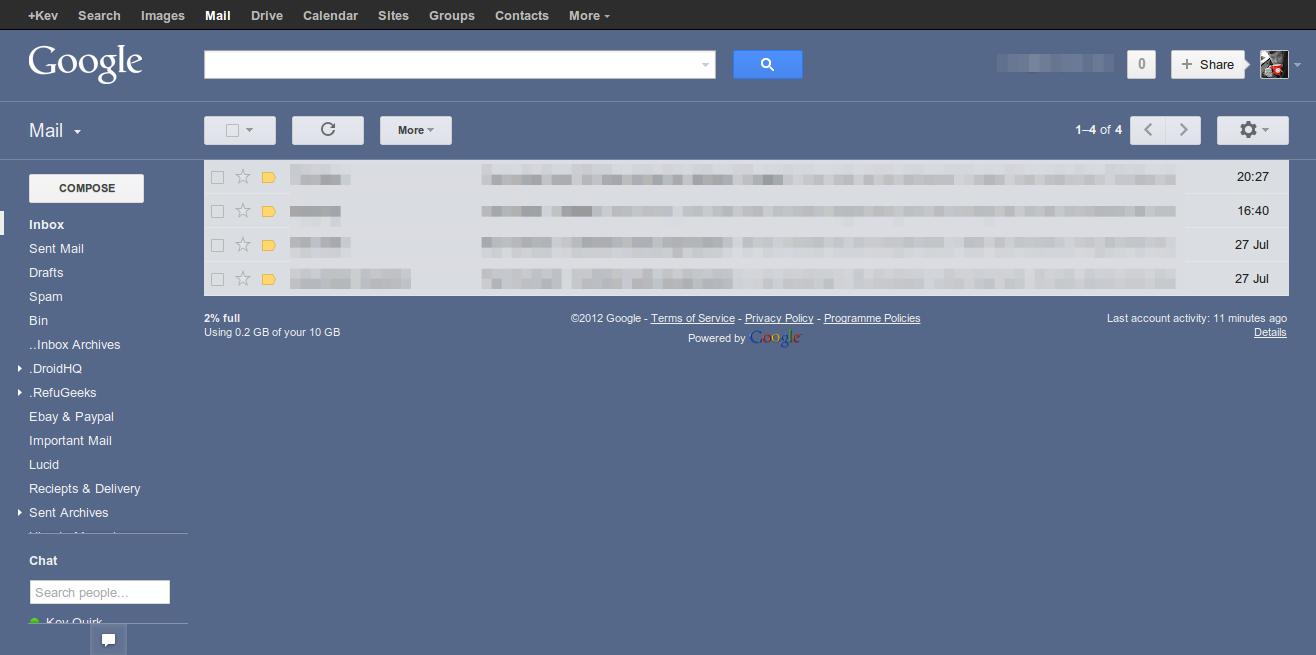Viewport: 1316px width, 655px height.
Task: Open the settings gear menu
Action: pos(1252,130)
